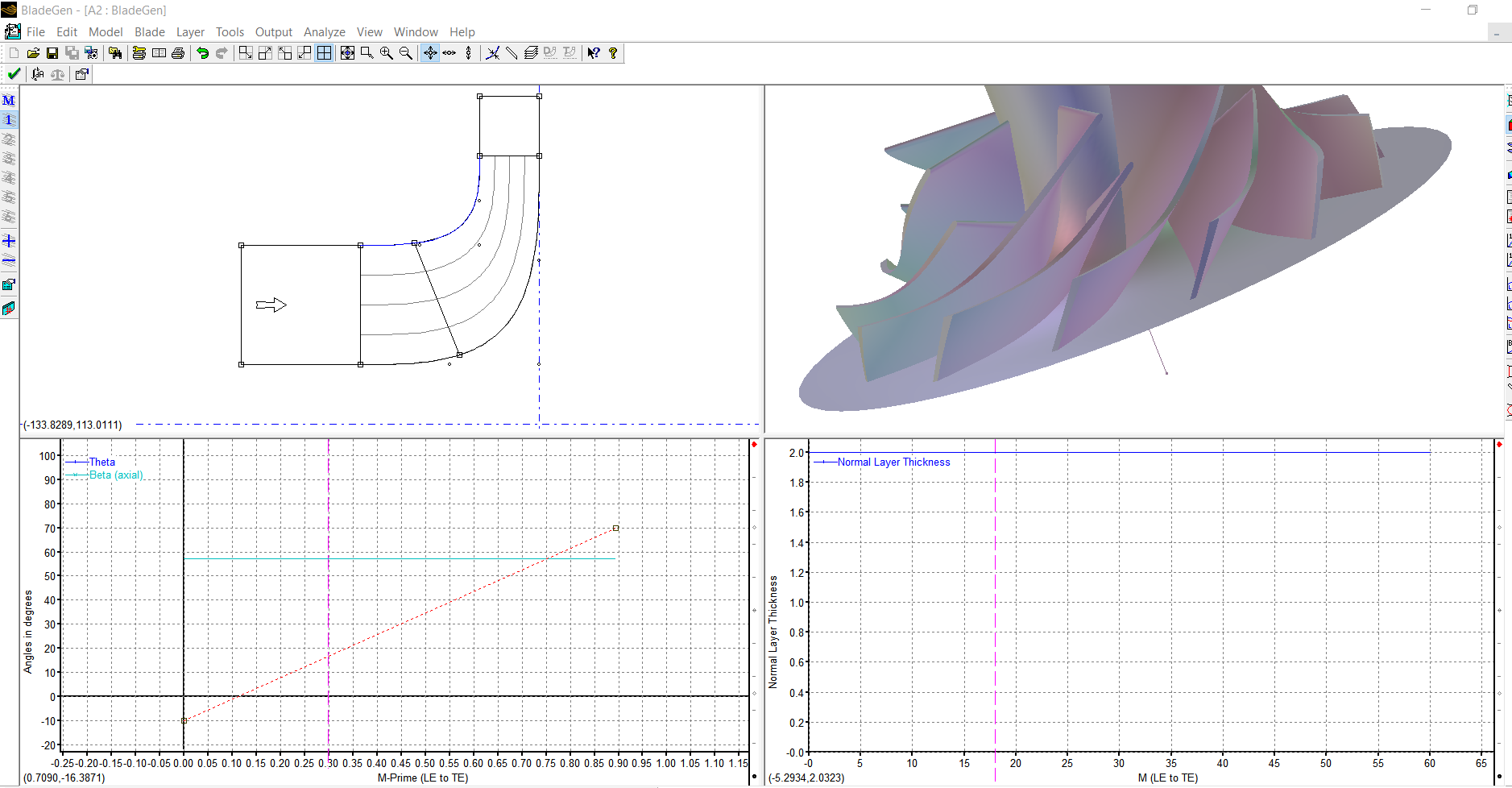This screenshot has height=788, width=1512.
Task: Save the model with the floppy disk icon
Action: [52, 53]
